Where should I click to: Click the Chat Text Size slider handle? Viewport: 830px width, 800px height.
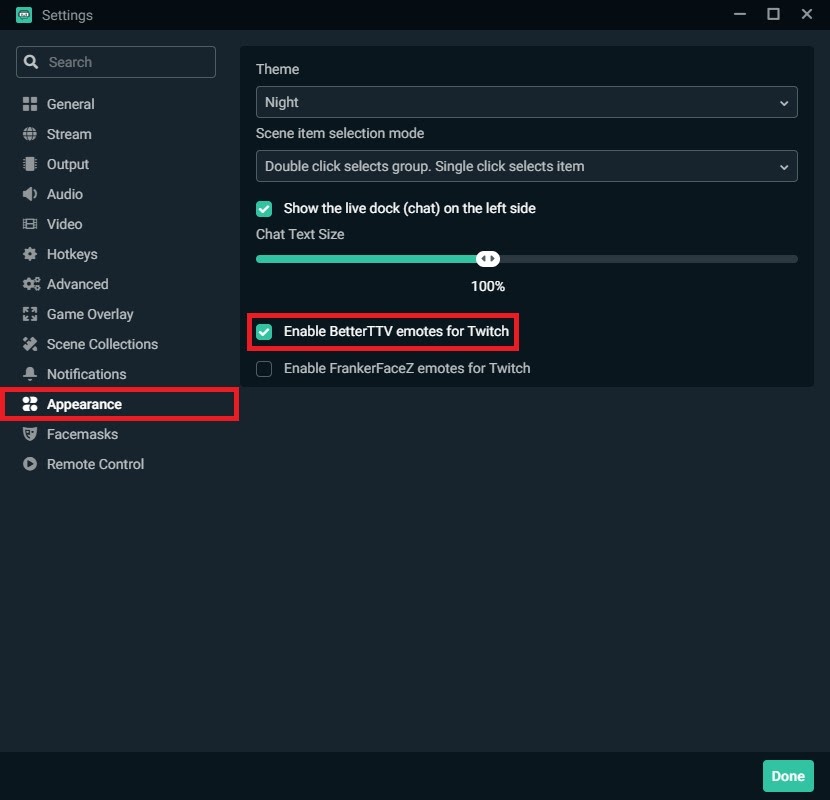[x=488, y=259]
